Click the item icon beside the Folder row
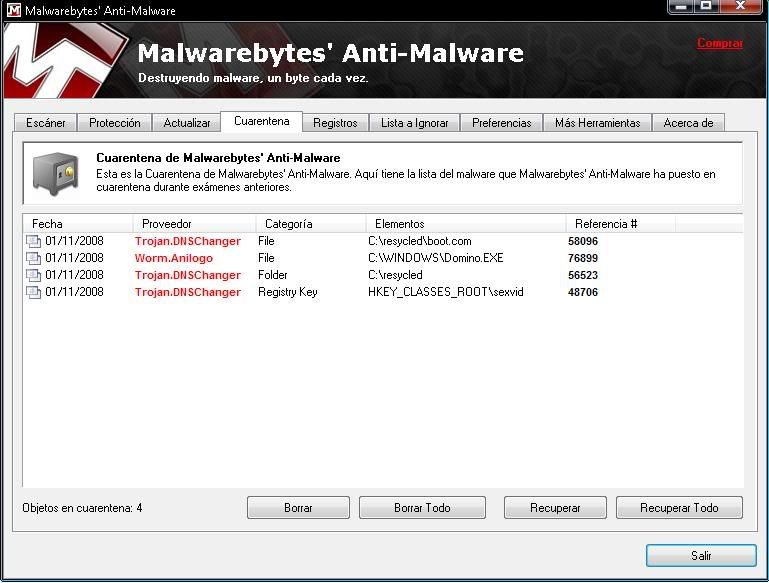769x583 pixels. pyautogui.click(x=33, y=275)
